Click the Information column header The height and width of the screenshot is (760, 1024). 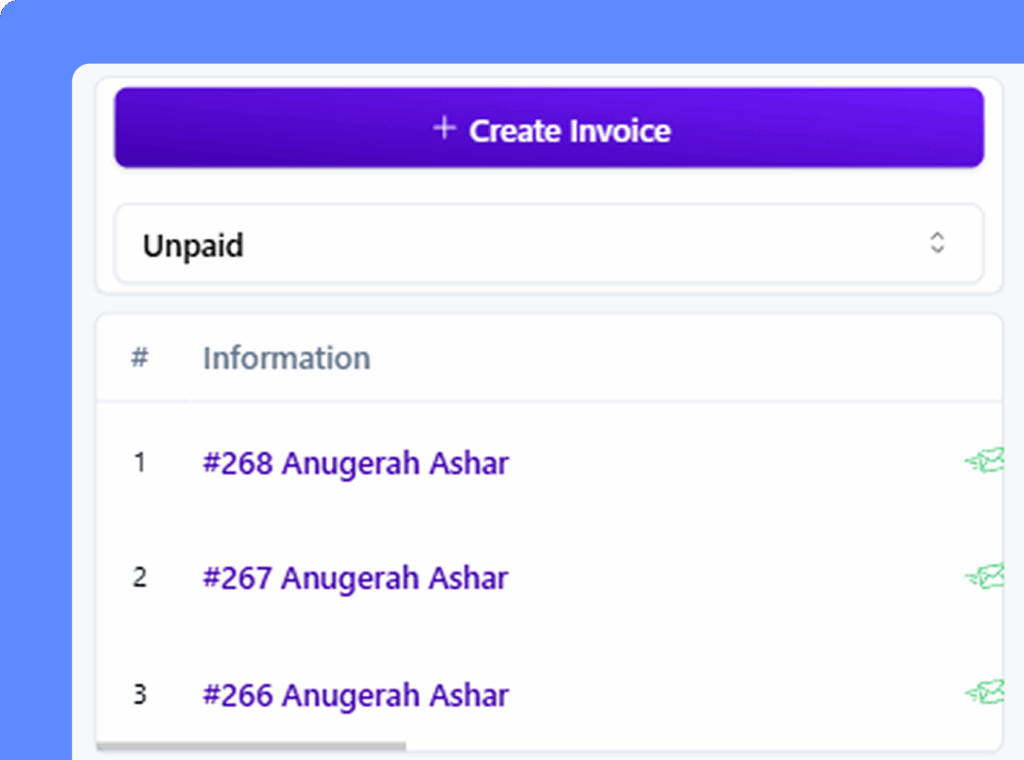pyautogui.click(x=286, y=358)
